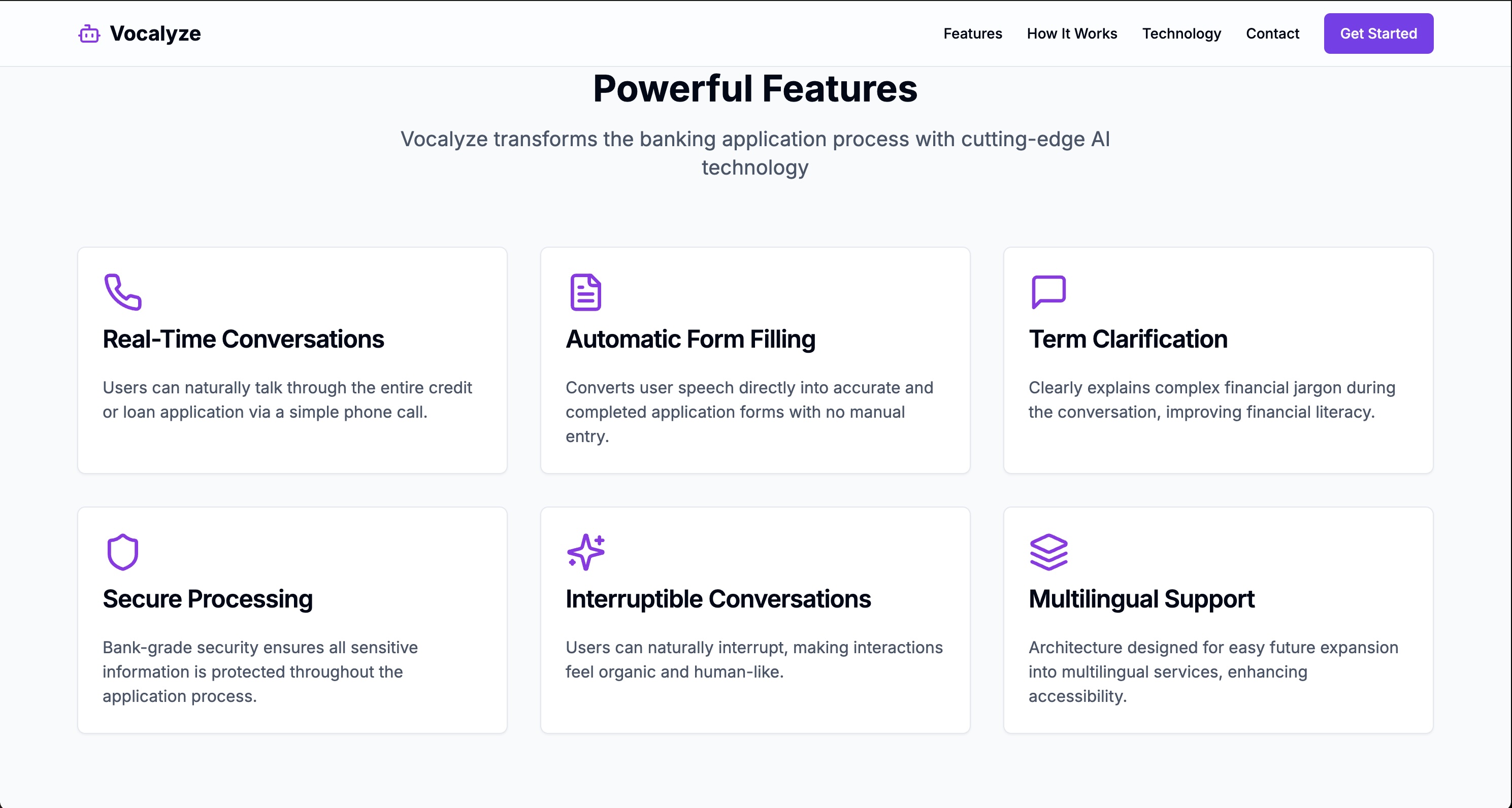The image size is (1512, 808).
Task: Click the document icon above Automatic Form Filling
Action: coord(585,292)
